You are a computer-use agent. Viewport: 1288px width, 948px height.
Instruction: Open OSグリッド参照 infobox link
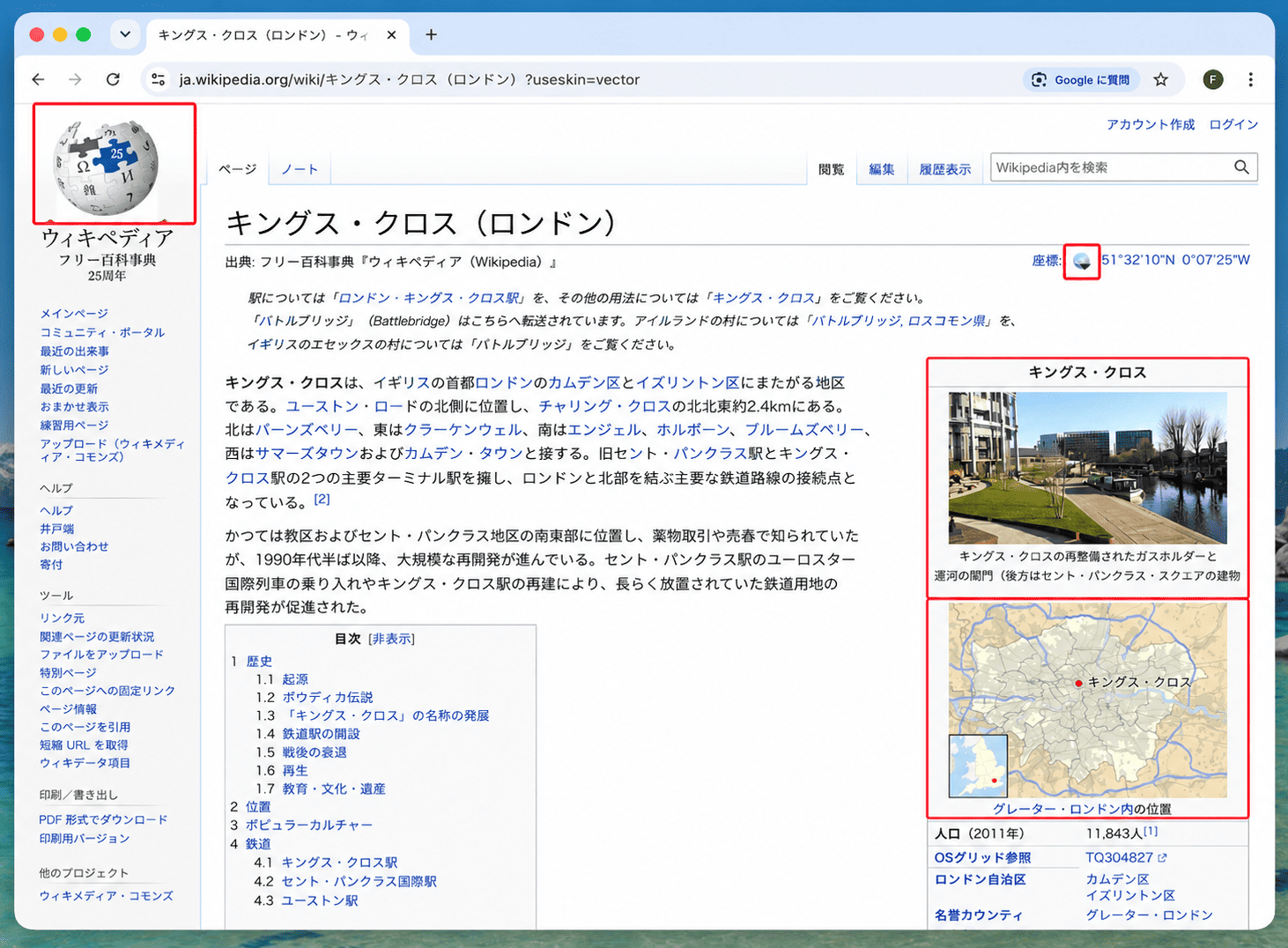coord(982,857)
